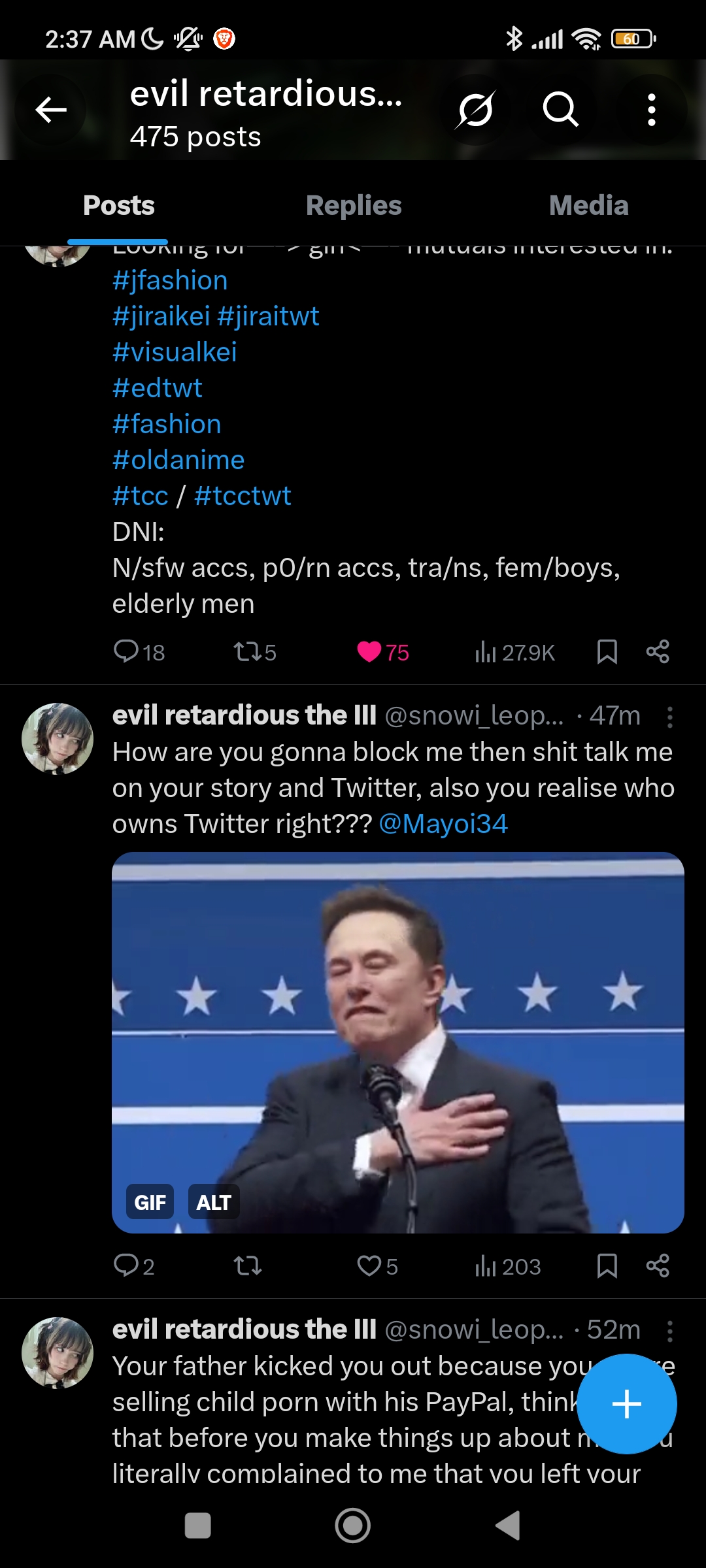Repost the tweet with 5 reposts

(248, 652)
